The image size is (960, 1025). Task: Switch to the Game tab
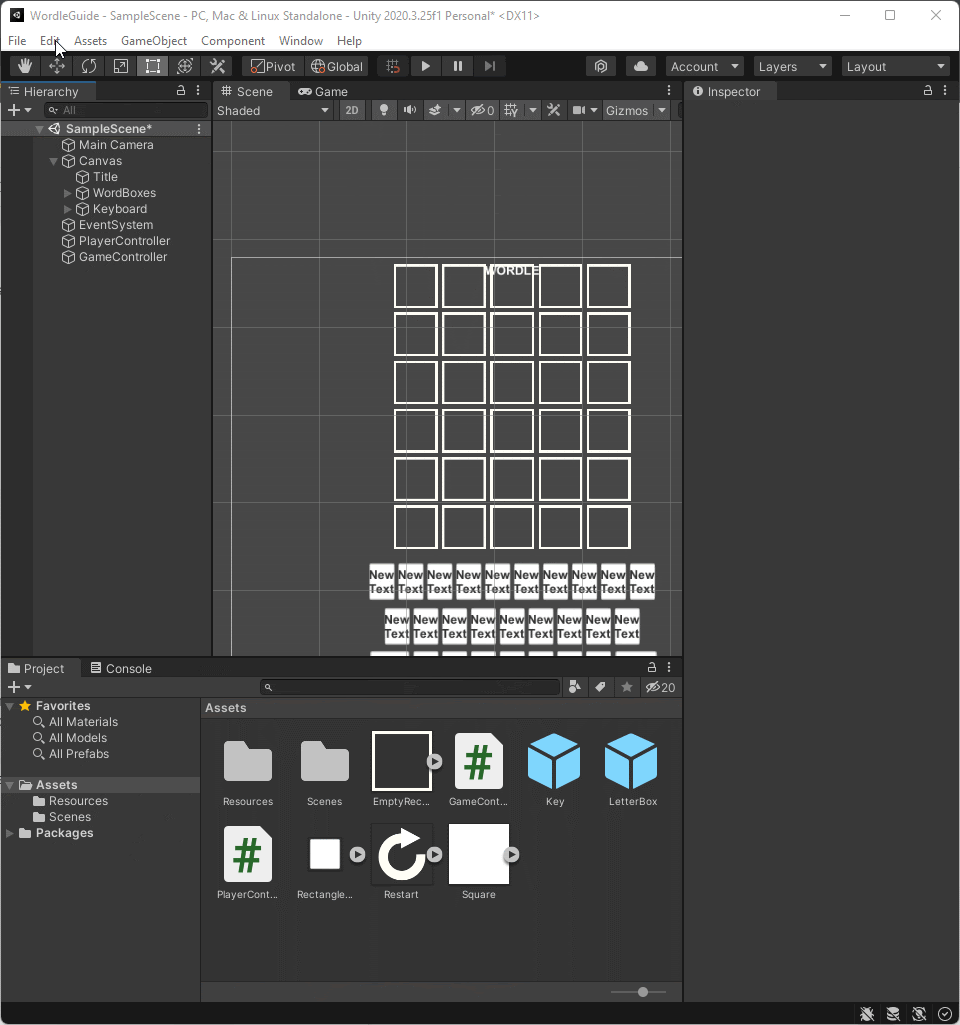click(323, 92)
